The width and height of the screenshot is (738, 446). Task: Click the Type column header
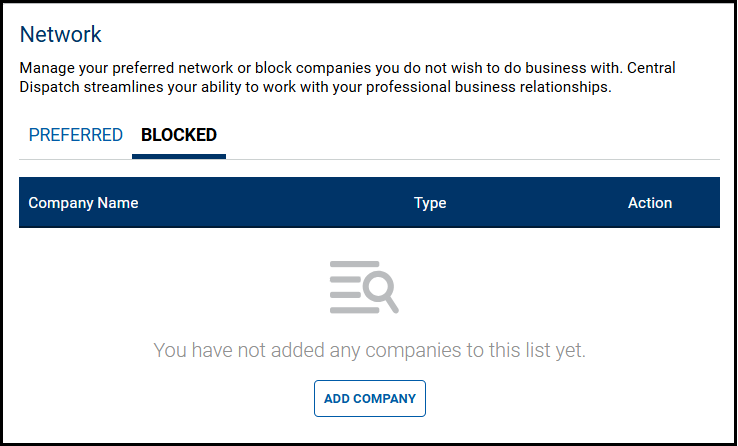coord(430,203)
